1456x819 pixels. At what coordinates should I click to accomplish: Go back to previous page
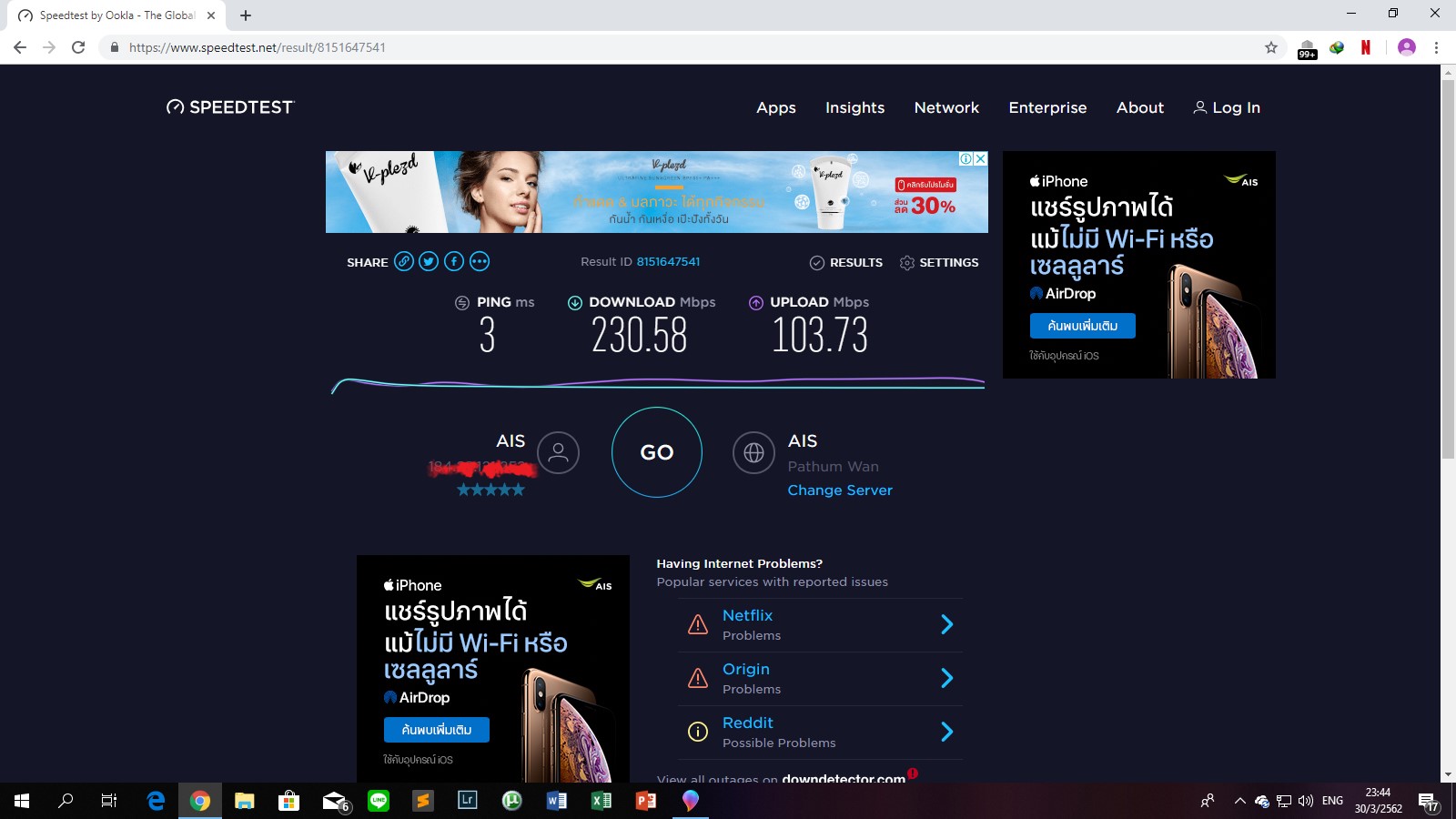point(20,47)
